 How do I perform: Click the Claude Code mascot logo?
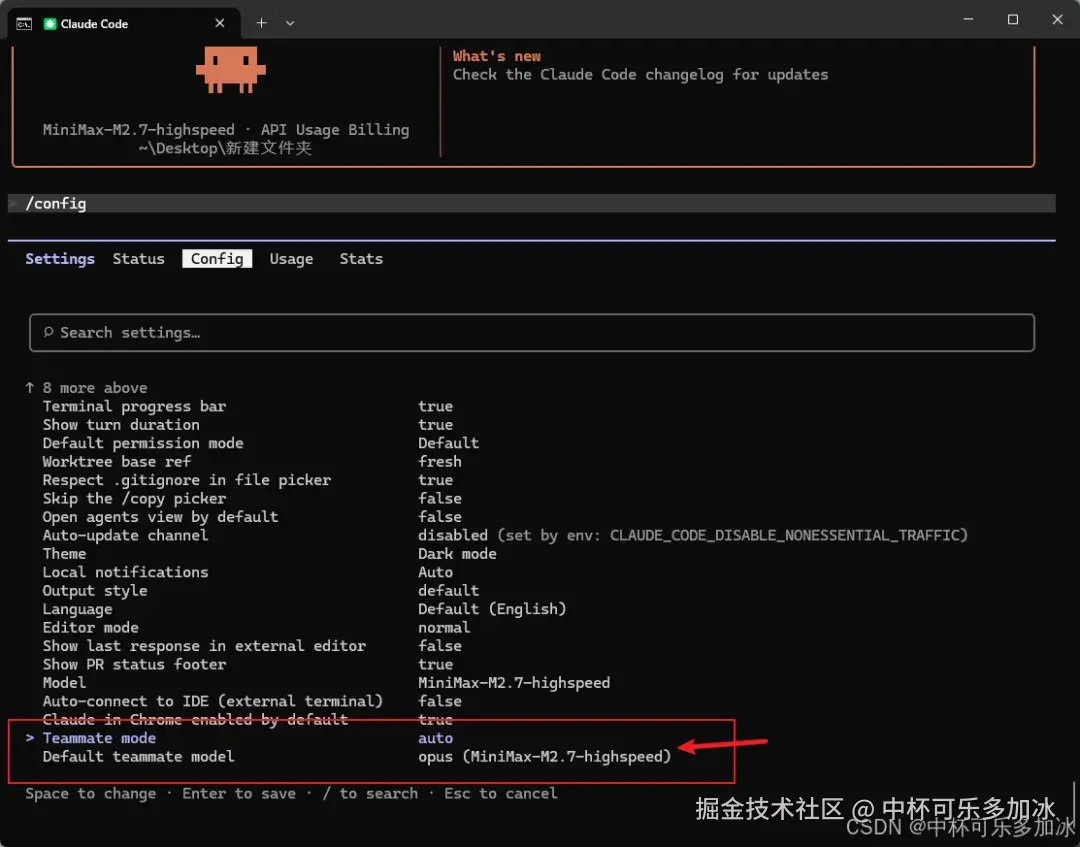(x=230, y=69)
